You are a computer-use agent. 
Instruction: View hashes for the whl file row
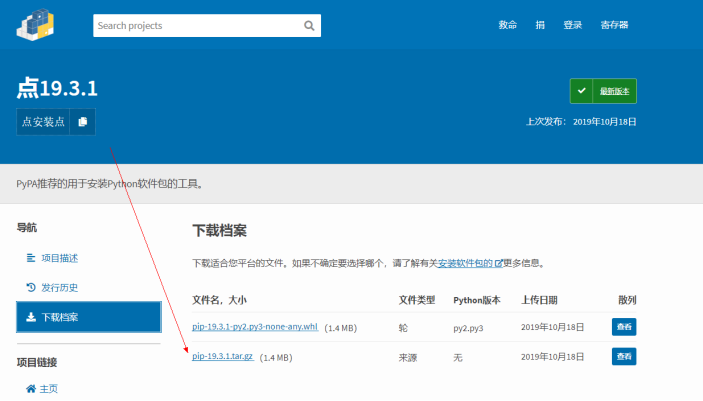click(624, 327)
